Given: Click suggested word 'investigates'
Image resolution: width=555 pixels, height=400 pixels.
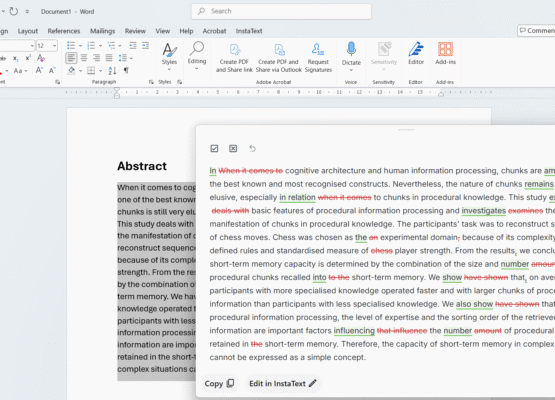Looking at the screenshot, I should click(484, 211).
